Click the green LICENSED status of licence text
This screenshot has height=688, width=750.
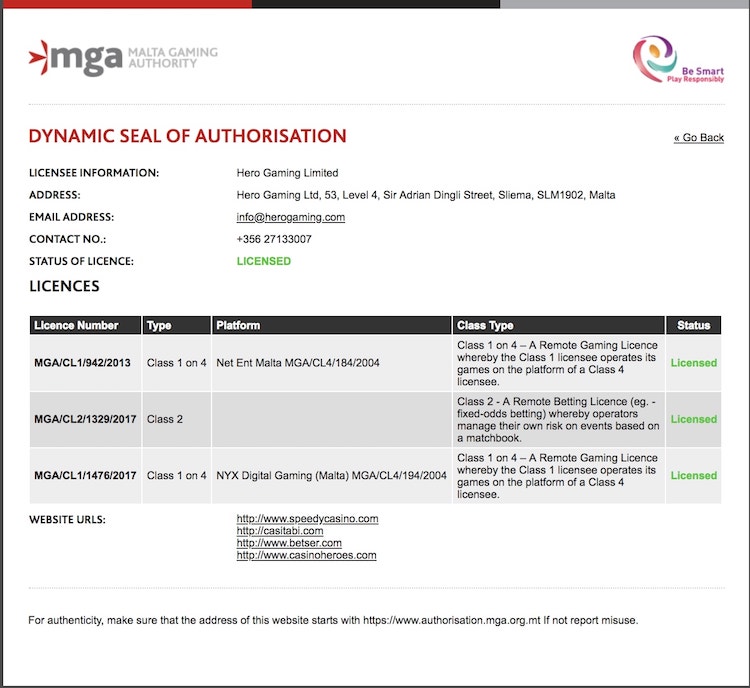[x=264, y=261]
